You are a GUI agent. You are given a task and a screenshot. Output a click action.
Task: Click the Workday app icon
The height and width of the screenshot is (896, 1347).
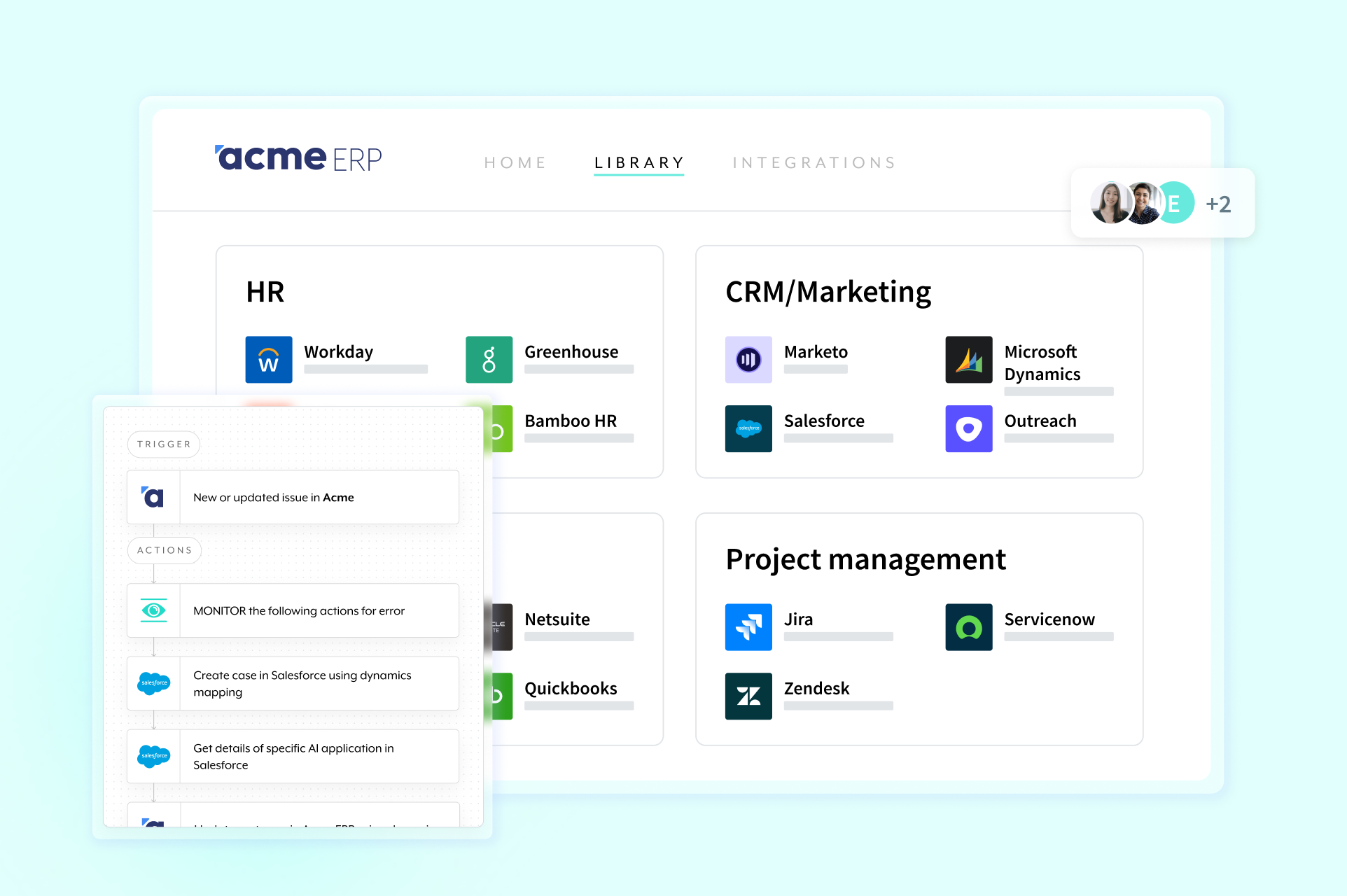[269, 360]
